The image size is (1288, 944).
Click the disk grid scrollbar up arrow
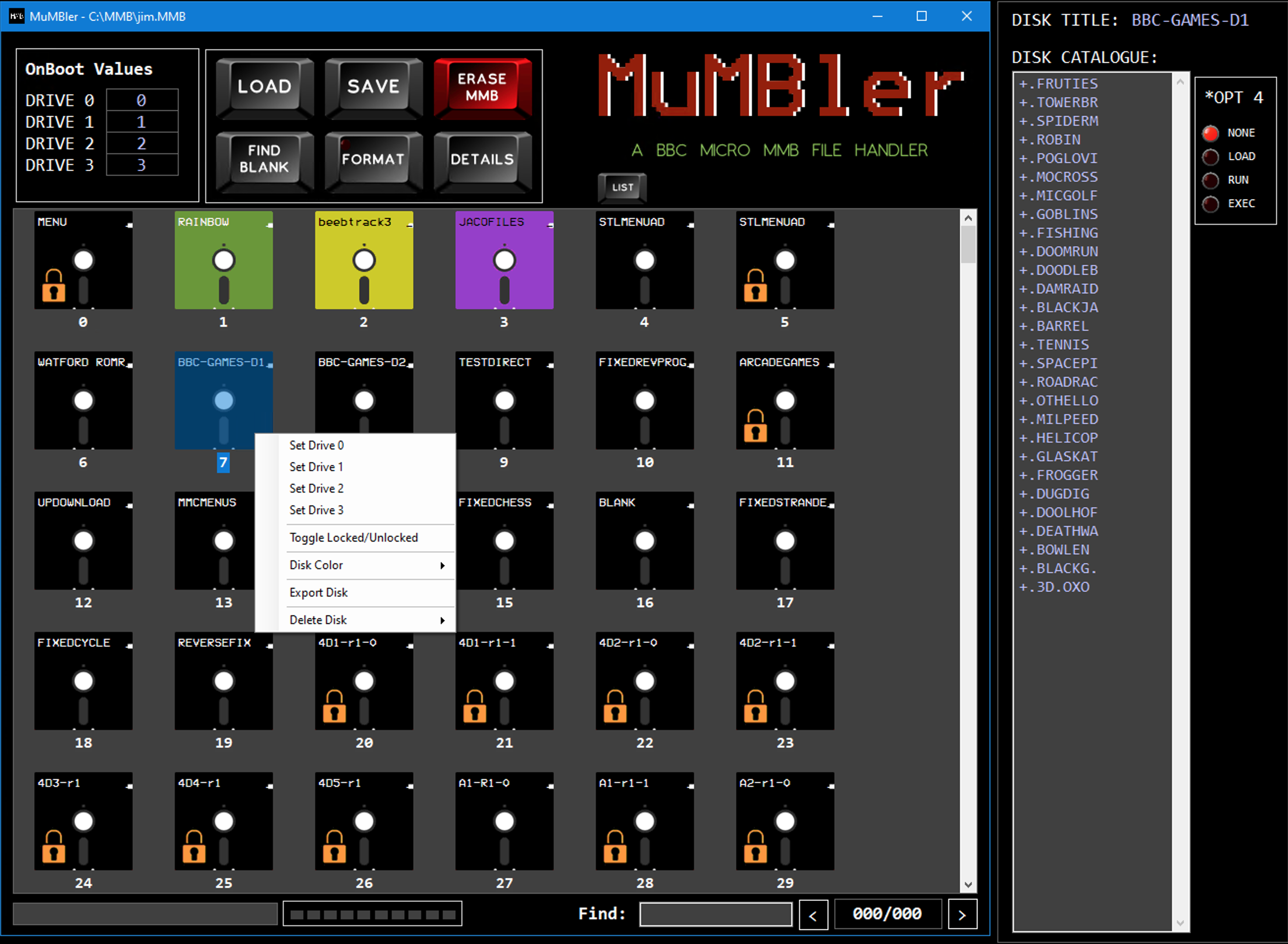click(968, 218)
